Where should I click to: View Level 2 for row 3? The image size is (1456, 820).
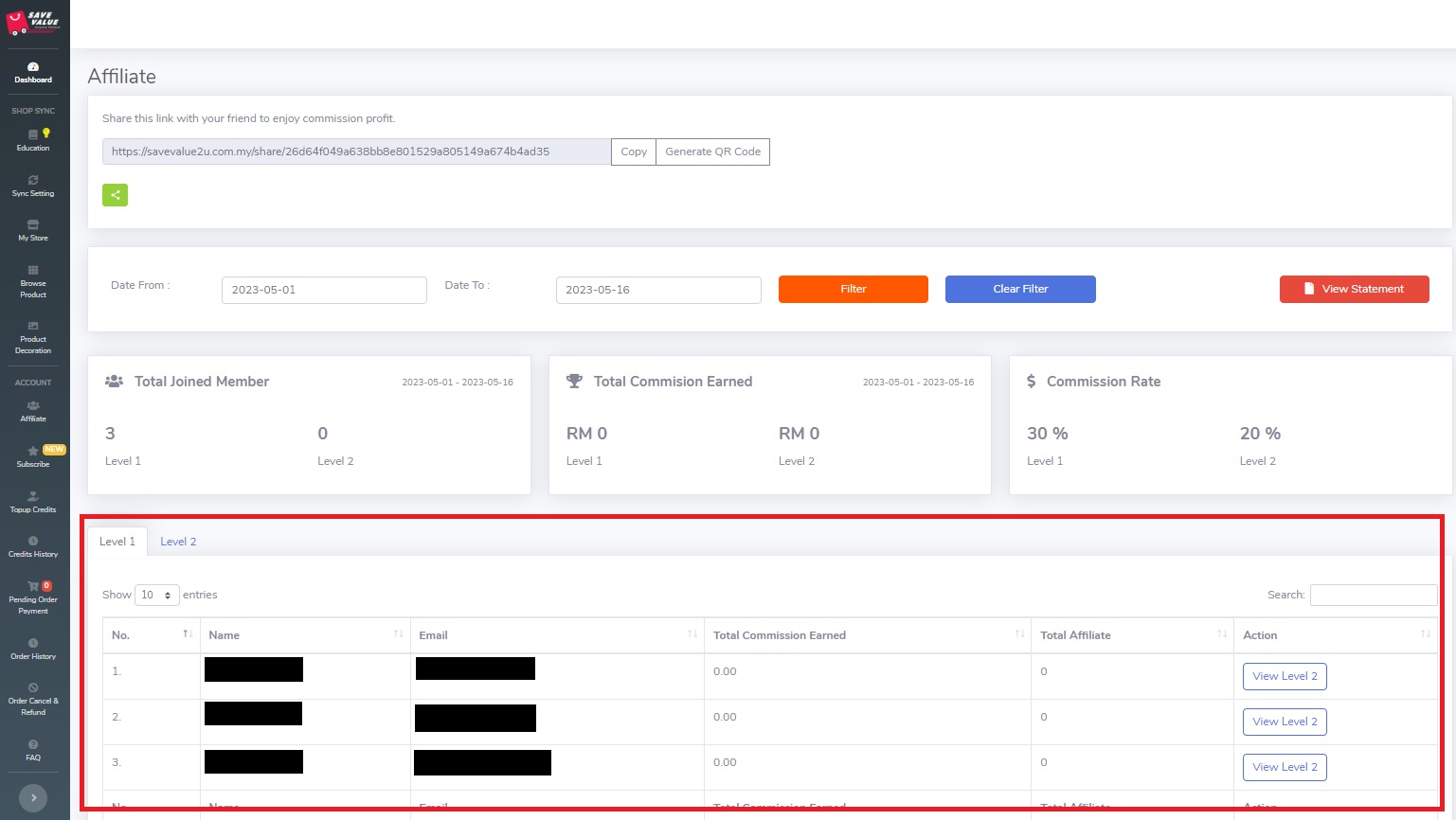pyautogui.click(x=1285, y=767)
